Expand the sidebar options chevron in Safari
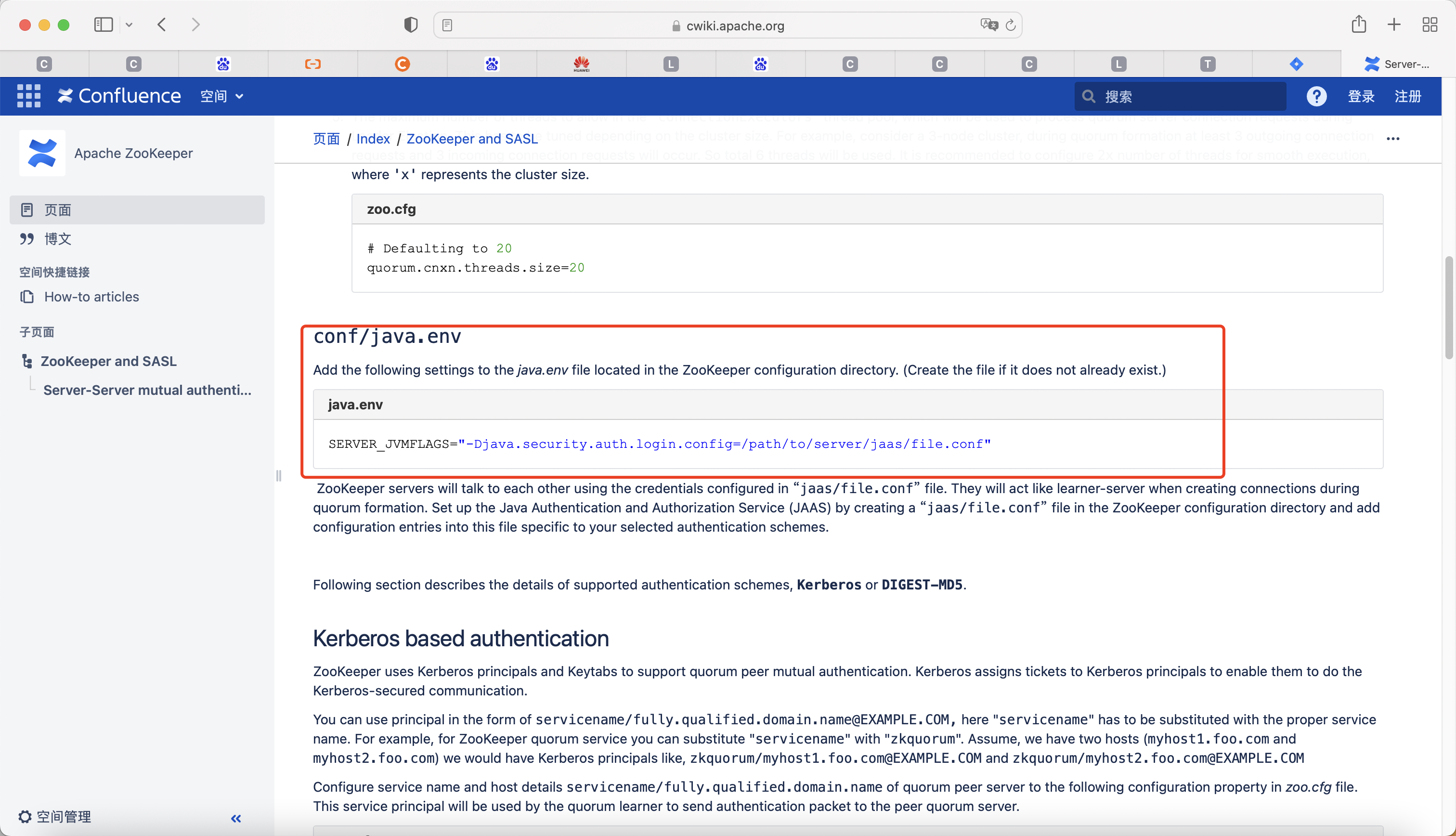 tap(129, 25)
